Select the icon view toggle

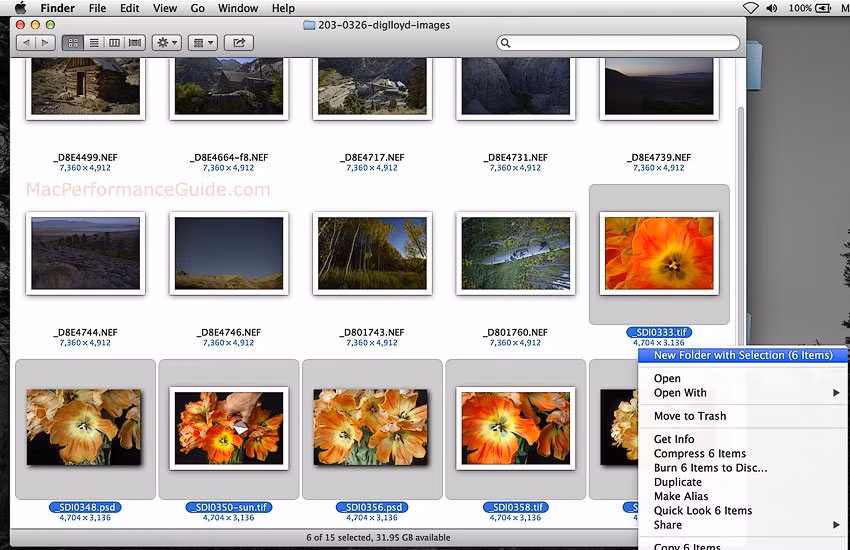[x=73, y=43]
